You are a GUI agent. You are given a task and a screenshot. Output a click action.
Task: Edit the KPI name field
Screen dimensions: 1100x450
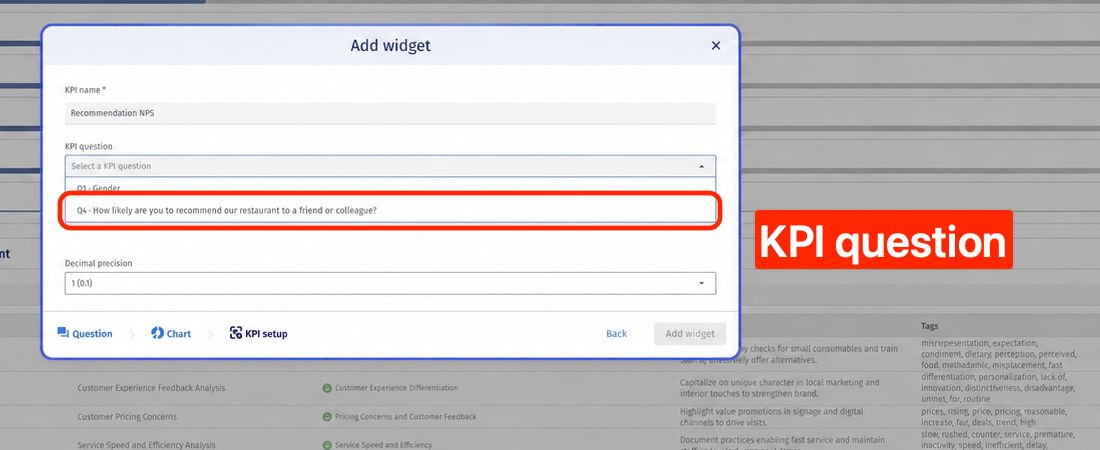pos(391,113)
